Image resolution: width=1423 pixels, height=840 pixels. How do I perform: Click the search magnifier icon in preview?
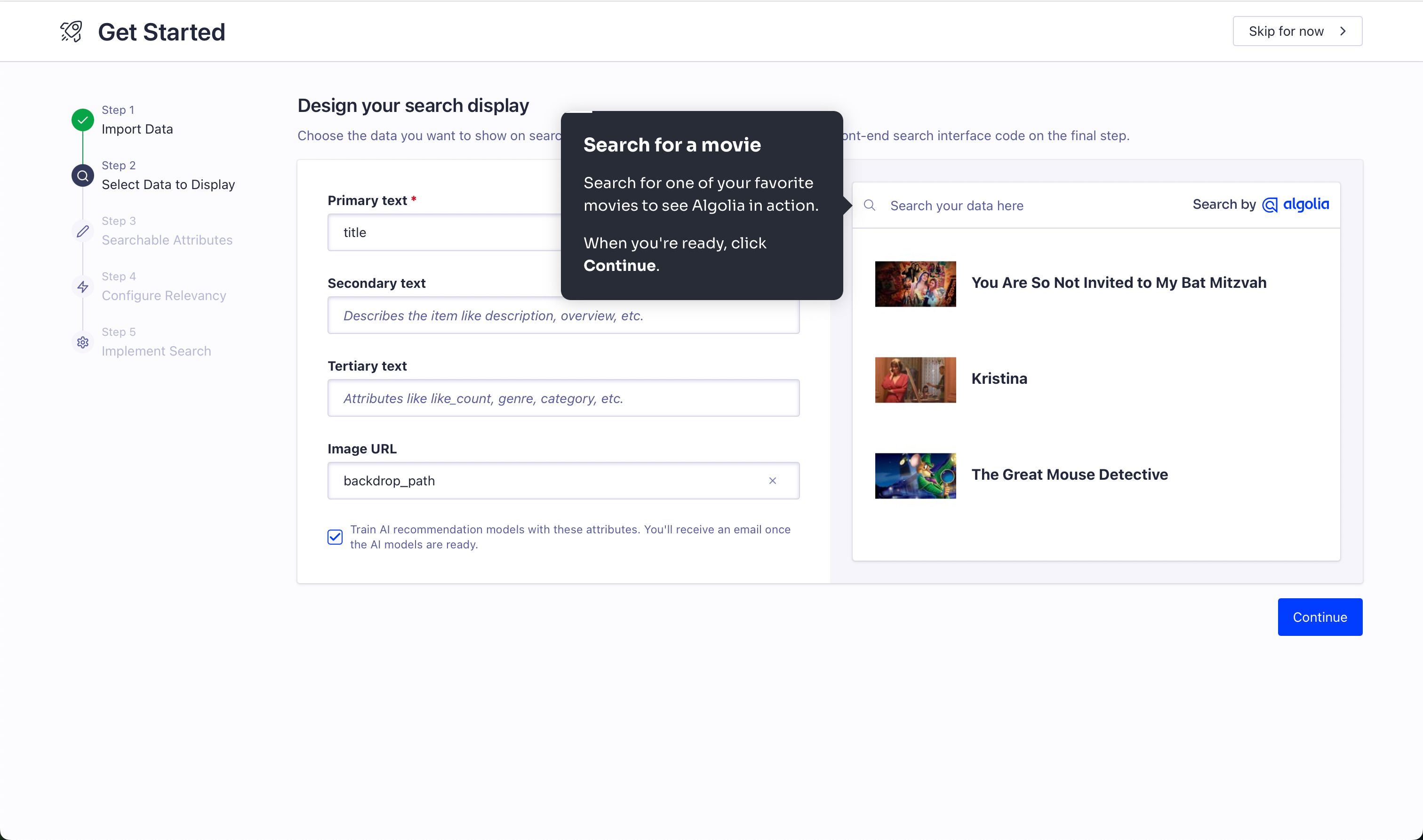click(x=869, y=205)
